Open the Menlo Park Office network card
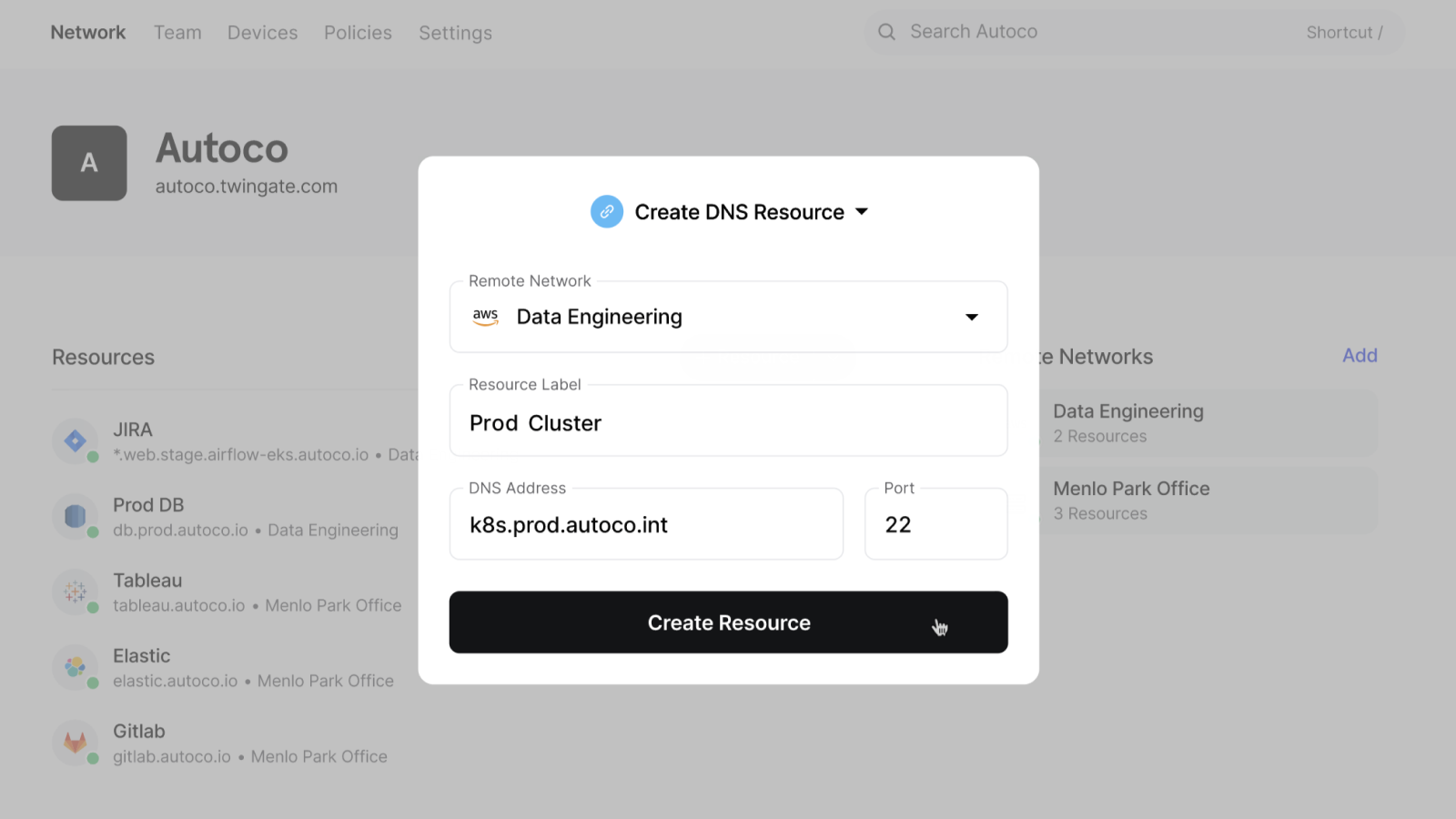Image resolution: width=1456 pixels, height=819 pixels. coord(1206,500)
